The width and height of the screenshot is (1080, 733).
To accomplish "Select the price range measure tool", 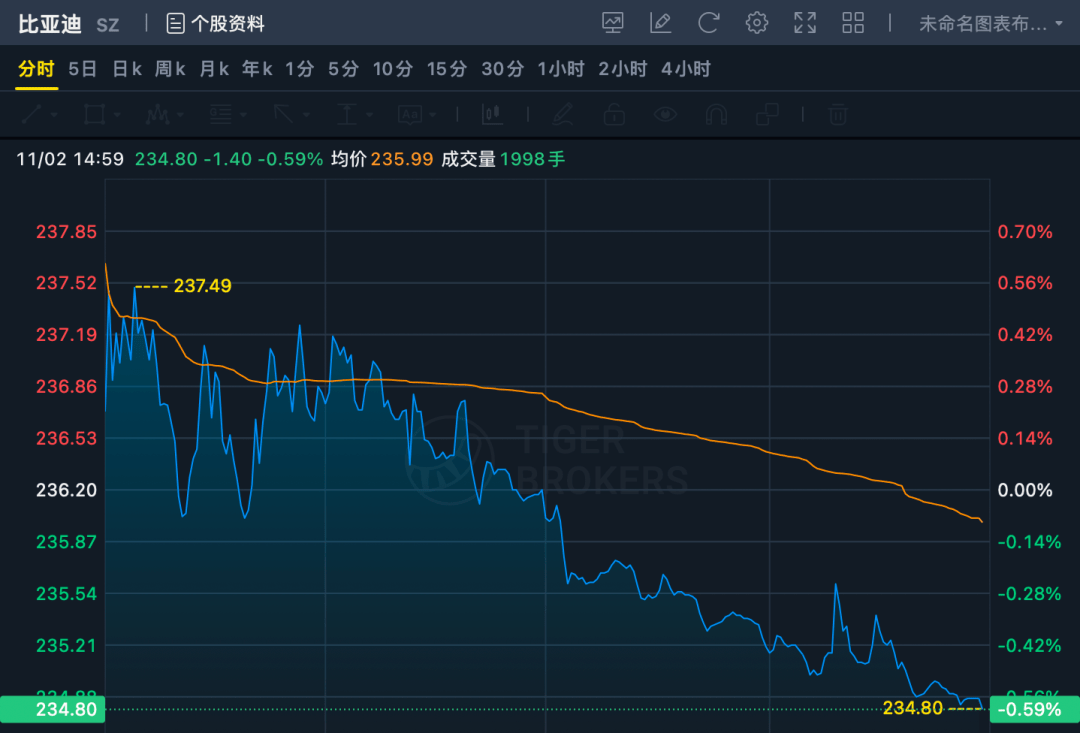I will click(346, 114).
